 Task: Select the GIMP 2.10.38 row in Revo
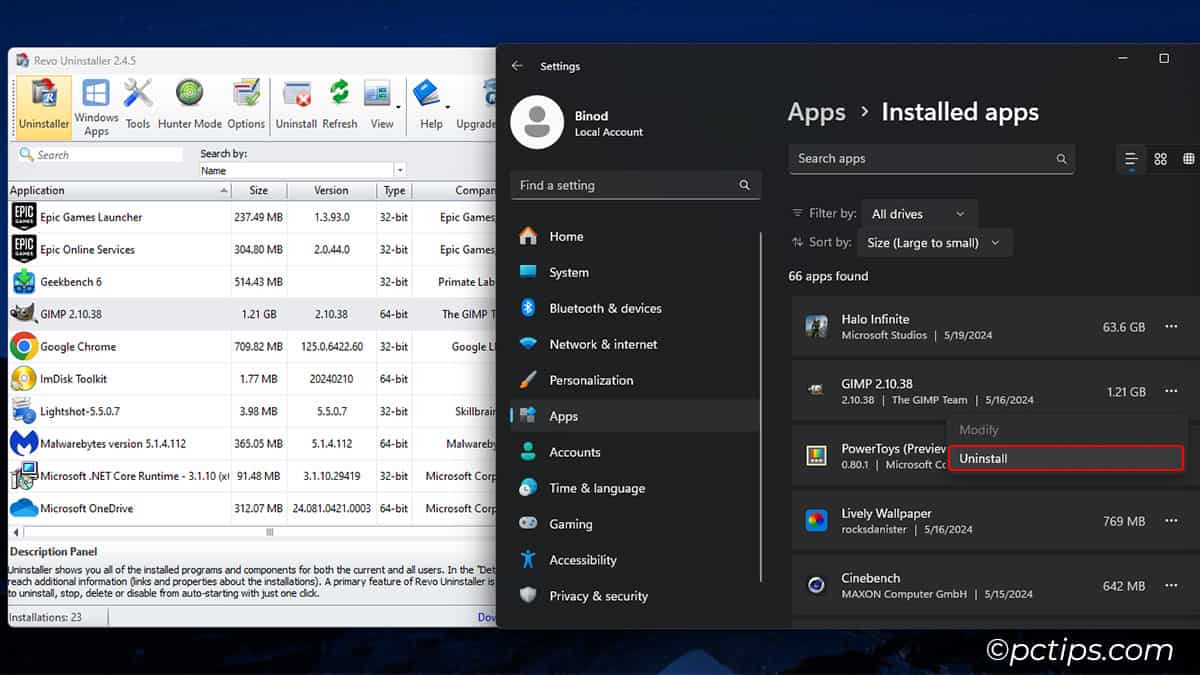150,313
